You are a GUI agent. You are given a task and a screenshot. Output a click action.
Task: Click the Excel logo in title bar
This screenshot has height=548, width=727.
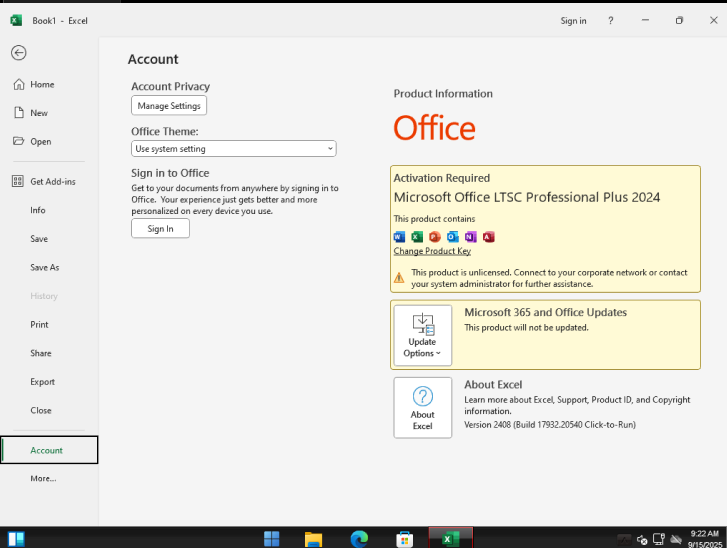pyautogui.click(x=16, y=20)
